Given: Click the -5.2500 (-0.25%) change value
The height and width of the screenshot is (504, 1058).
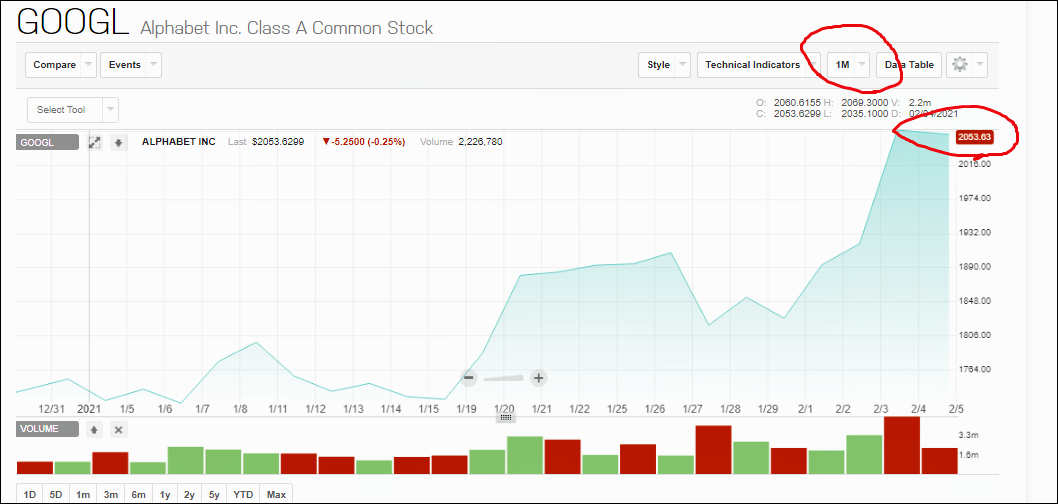Looking at the screenshot, I should click(x=364, y=142).
